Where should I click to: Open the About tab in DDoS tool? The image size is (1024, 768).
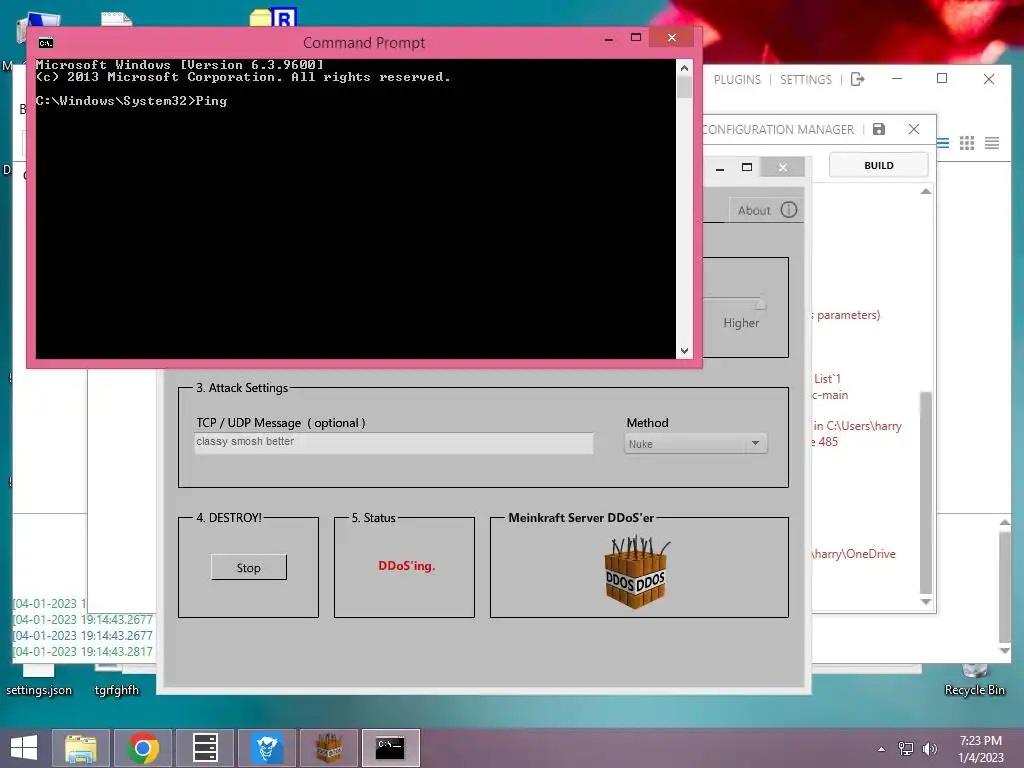(x=766, y=210)
